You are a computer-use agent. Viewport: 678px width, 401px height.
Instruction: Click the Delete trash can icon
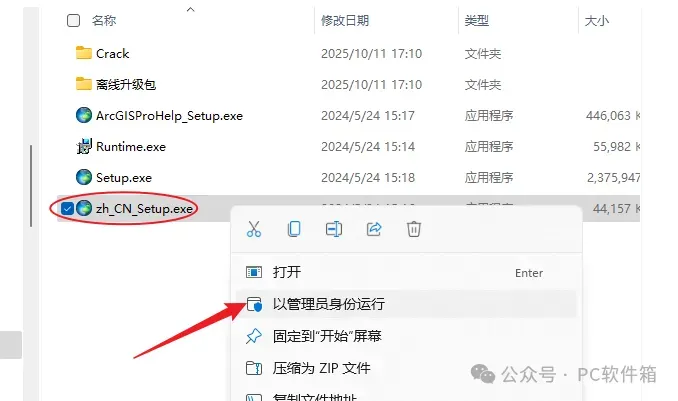[414, 229]
